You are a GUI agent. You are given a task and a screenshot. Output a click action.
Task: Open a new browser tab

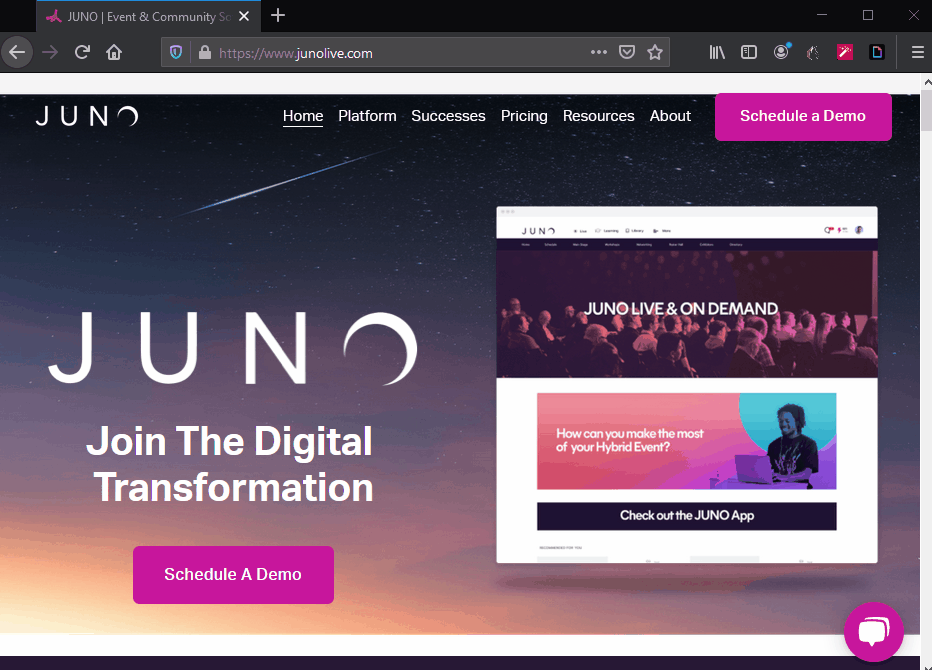tap(278, 15)
